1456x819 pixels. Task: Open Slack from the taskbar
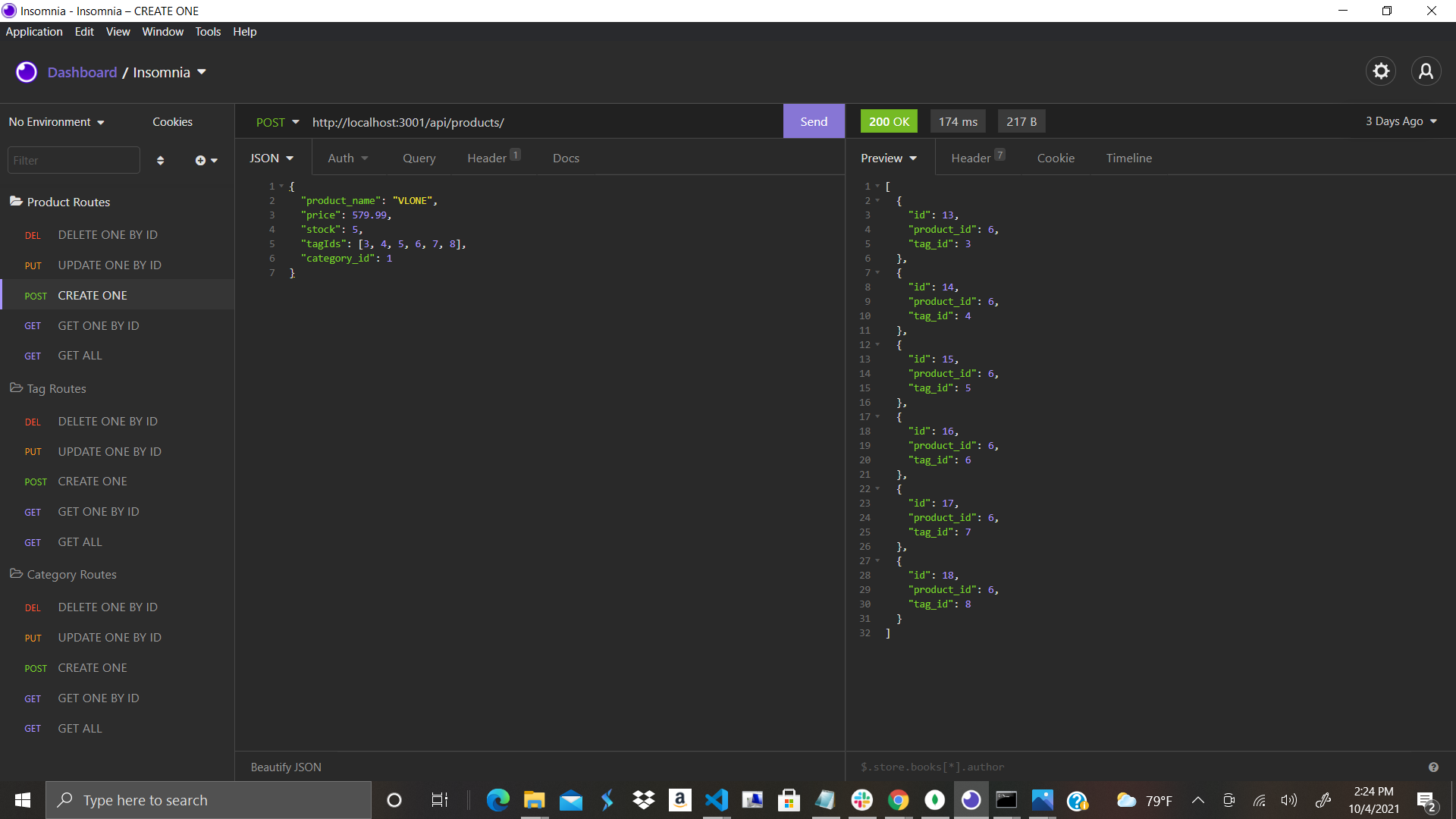click(861, 800)
